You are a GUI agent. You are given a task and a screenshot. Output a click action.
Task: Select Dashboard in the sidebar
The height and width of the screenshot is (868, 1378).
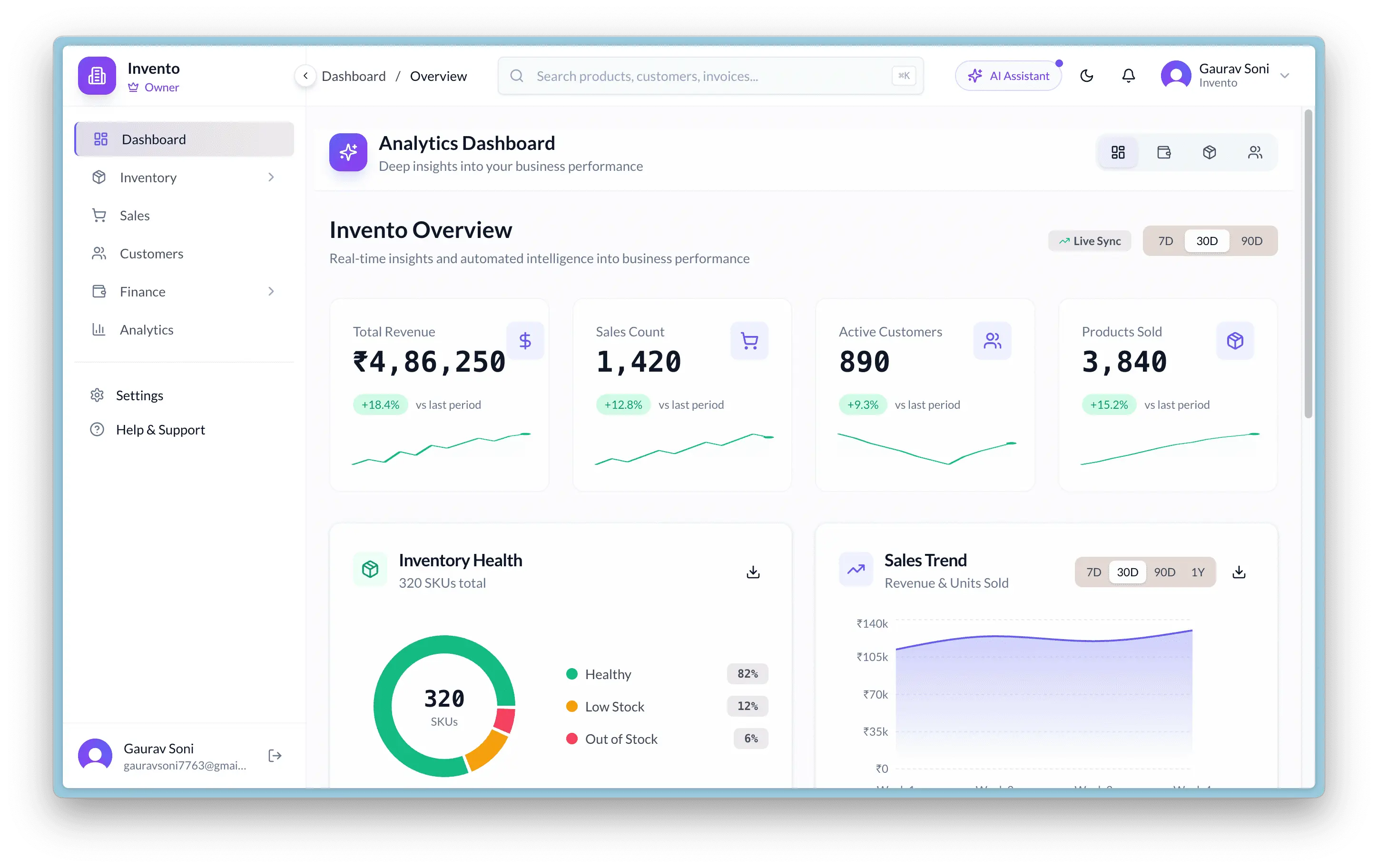(x=184, y=139)
